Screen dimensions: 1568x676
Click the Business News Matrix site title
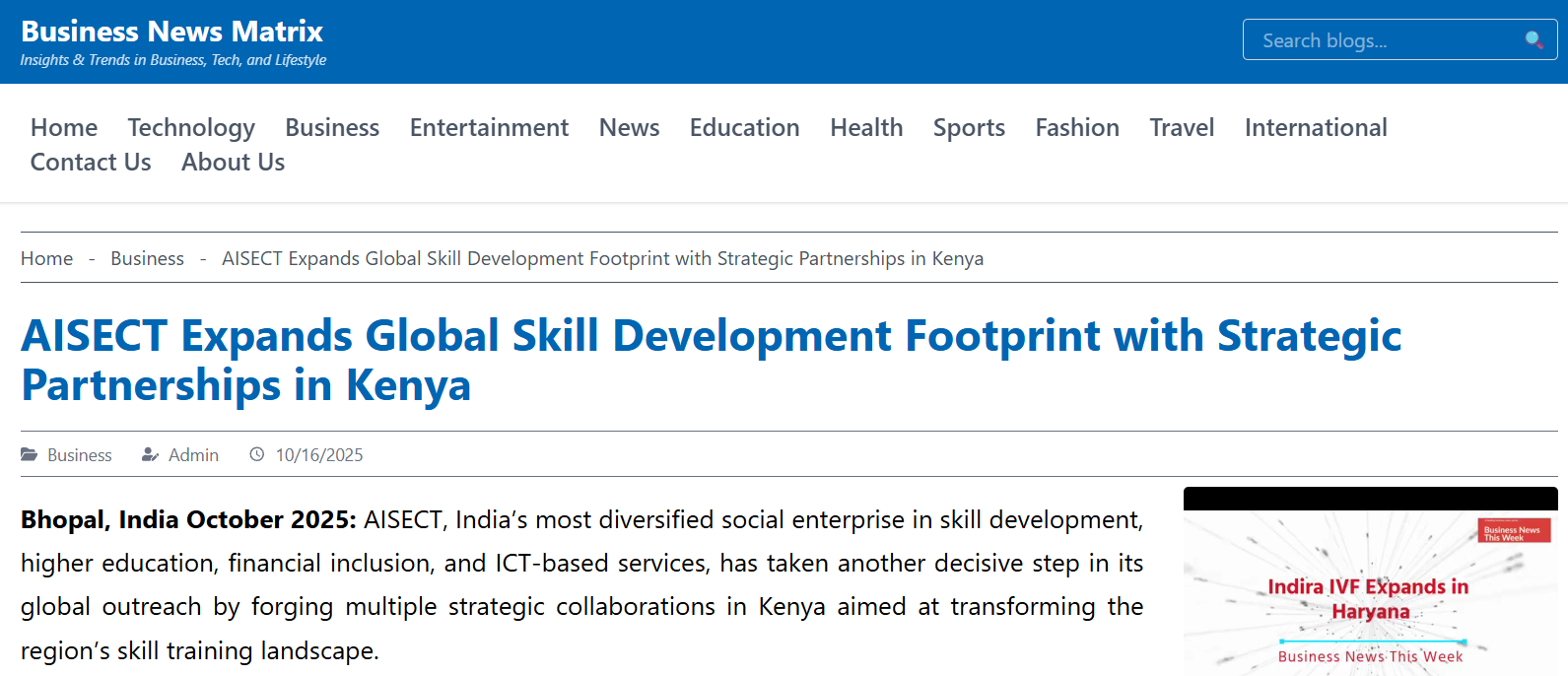click(x=171, y=32)
